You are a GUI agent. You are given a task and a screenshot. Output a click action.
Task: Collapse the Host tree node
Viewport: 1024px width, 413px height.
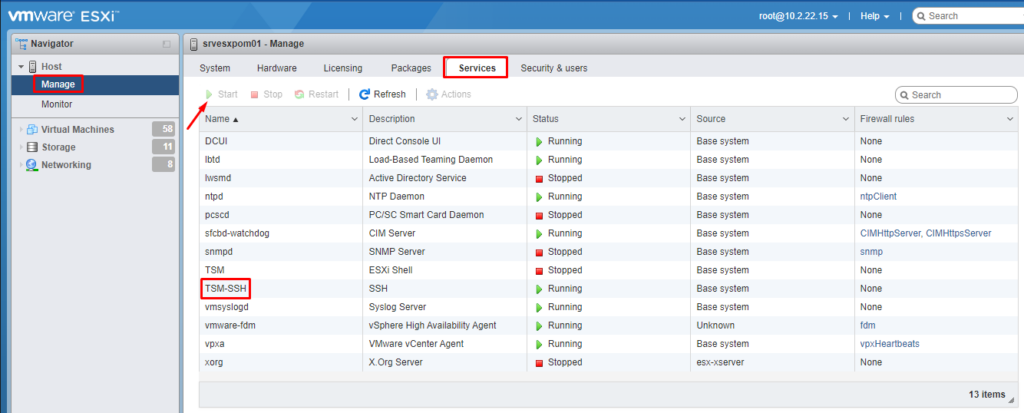22,67
